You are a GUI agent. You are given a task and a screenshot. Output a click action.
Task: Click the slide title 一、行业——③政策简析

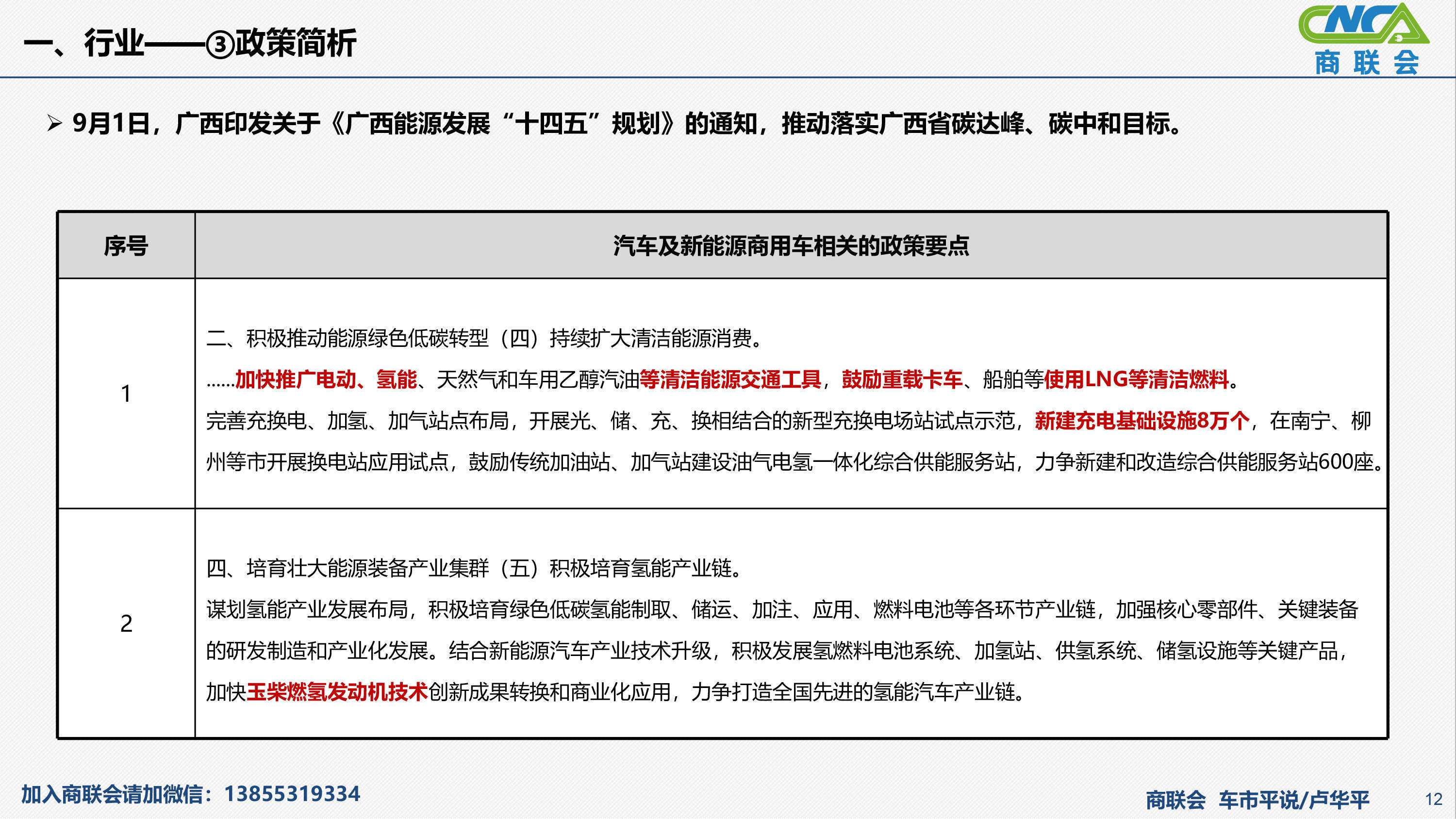point(190,43)
